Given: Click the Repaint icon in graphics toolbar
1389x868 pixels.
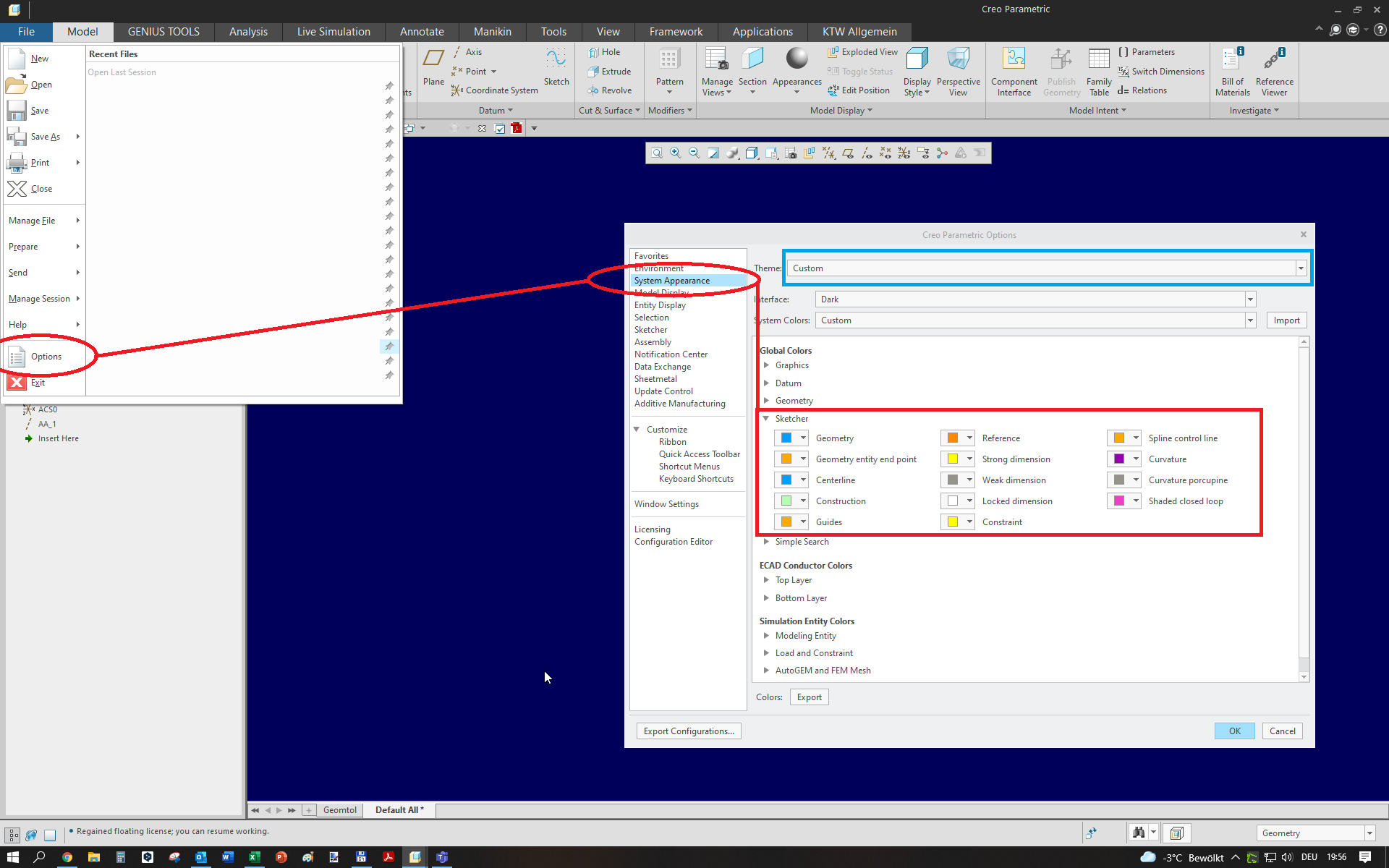Looking at the screenshot, I should click(713, 153).
